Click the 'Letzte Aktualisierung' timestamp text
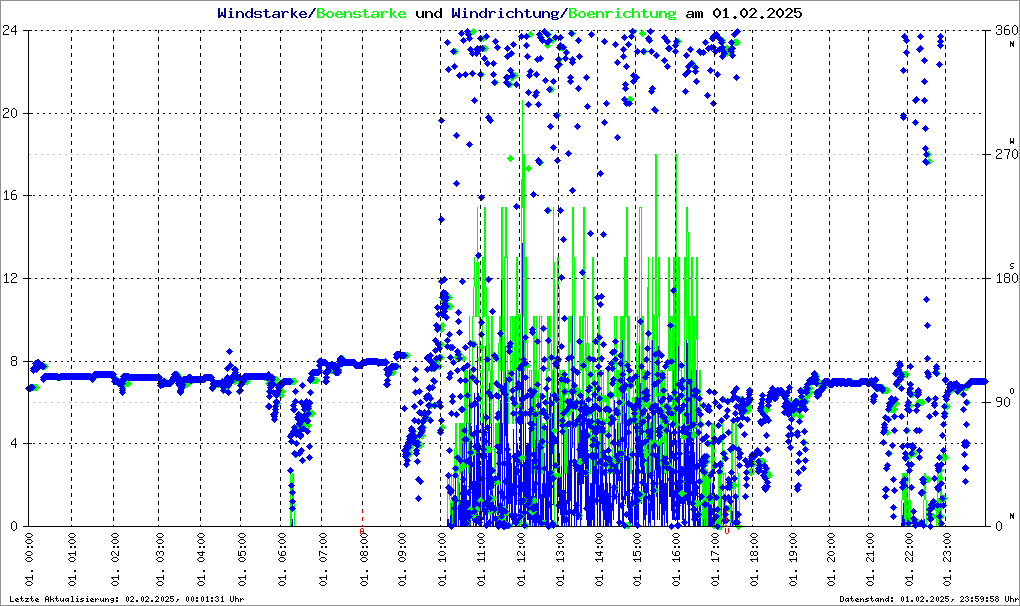Screen dimensions: 1020x606 coord(127,599)
